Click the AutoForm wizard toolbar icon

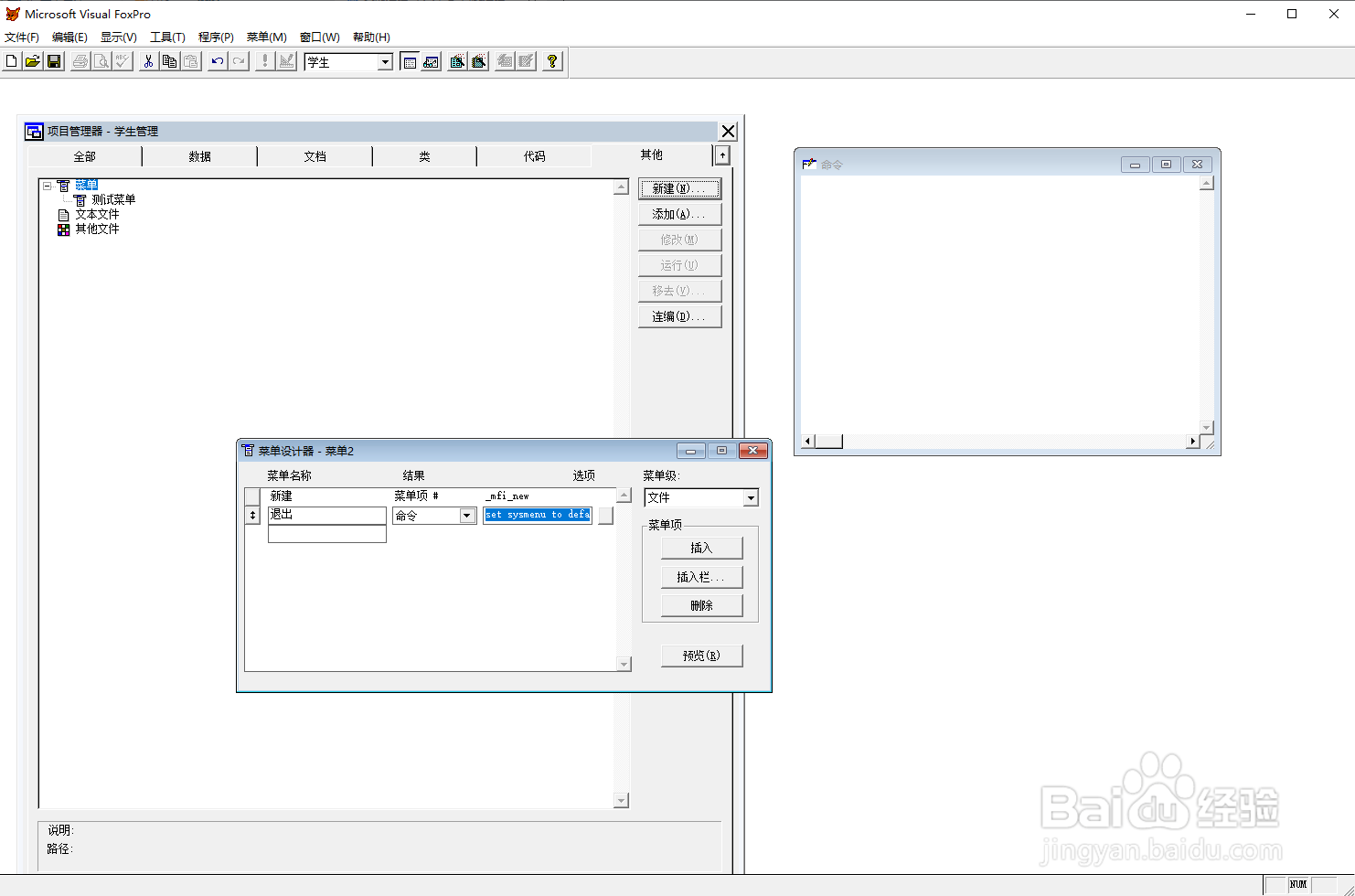pos(505,61)
